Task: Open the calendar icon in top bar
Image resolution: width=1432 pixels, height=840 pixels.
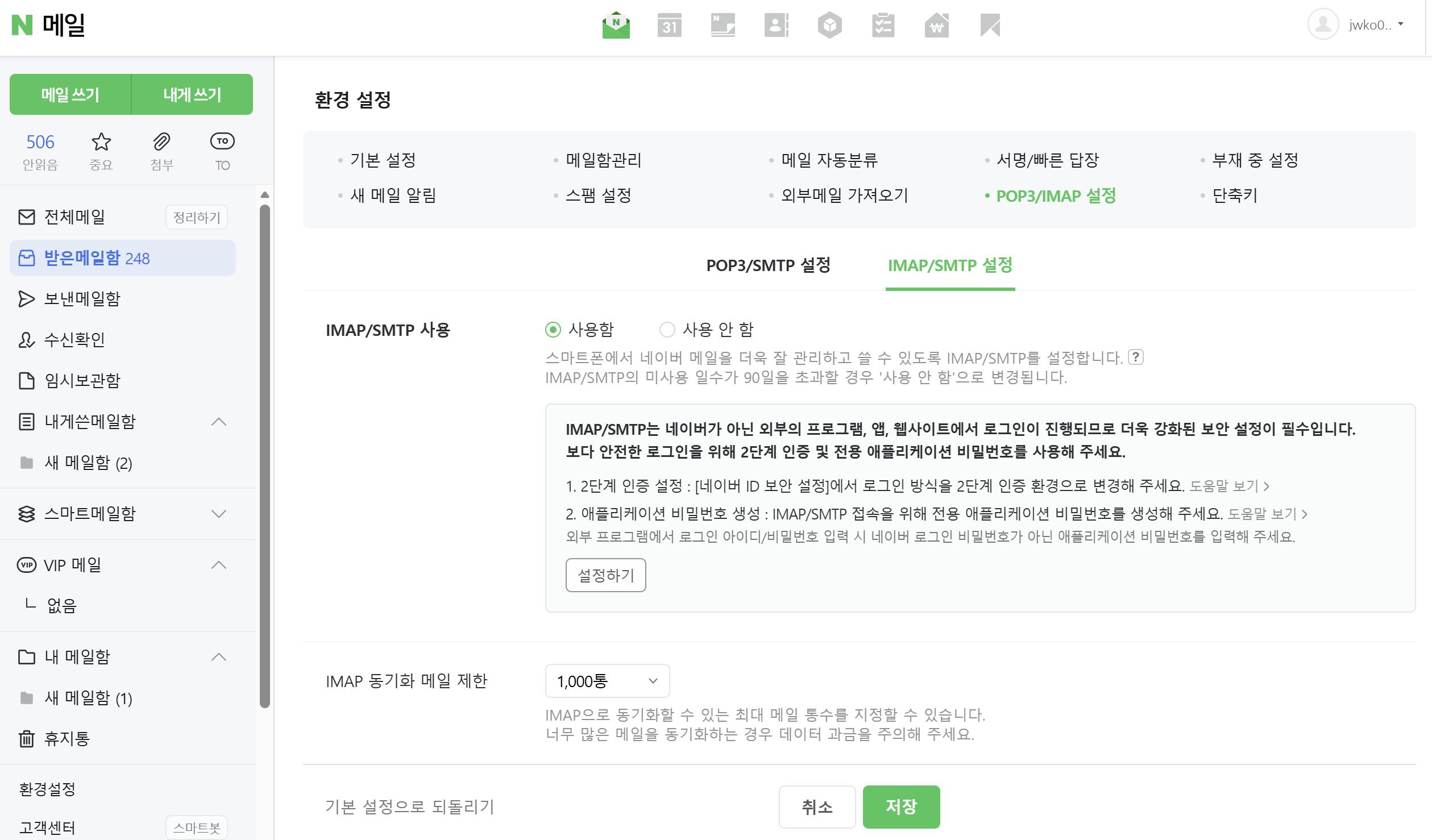Action: coord(669,26)
